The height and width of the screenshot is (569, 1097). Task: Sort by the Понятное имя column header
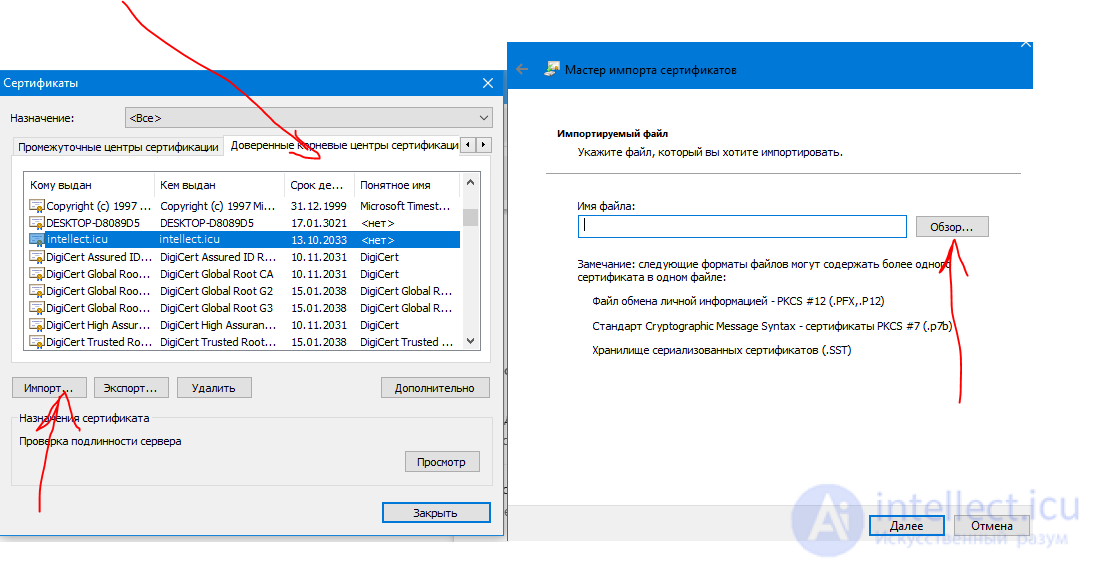406,185
